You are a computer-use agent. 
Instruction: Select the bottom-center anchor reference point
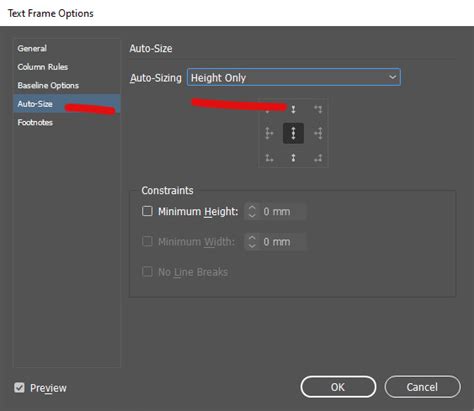[x=293, y=158]
